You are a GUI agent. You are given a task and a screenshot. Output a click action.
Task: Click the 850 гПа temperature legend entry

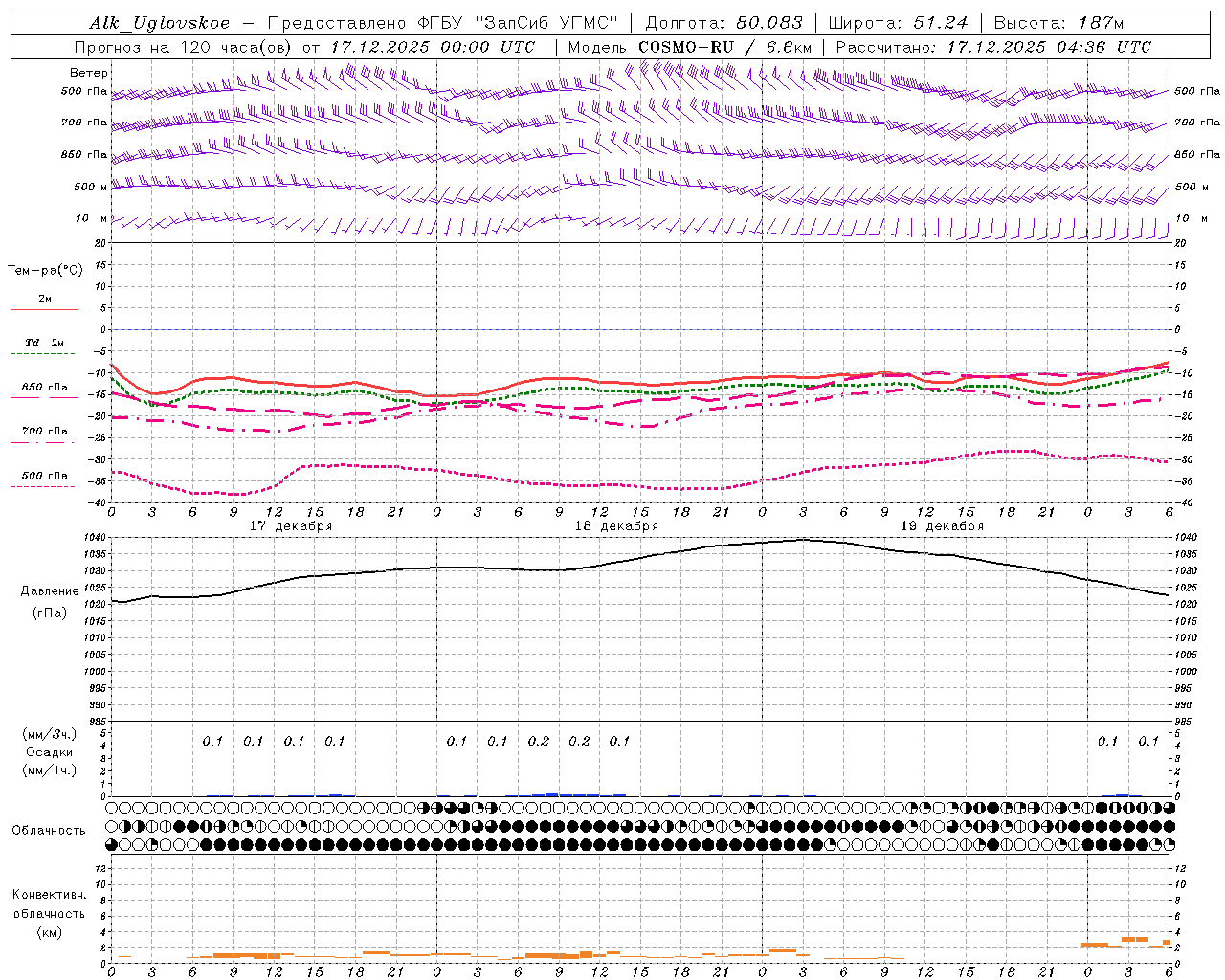(x=45, y=388)
